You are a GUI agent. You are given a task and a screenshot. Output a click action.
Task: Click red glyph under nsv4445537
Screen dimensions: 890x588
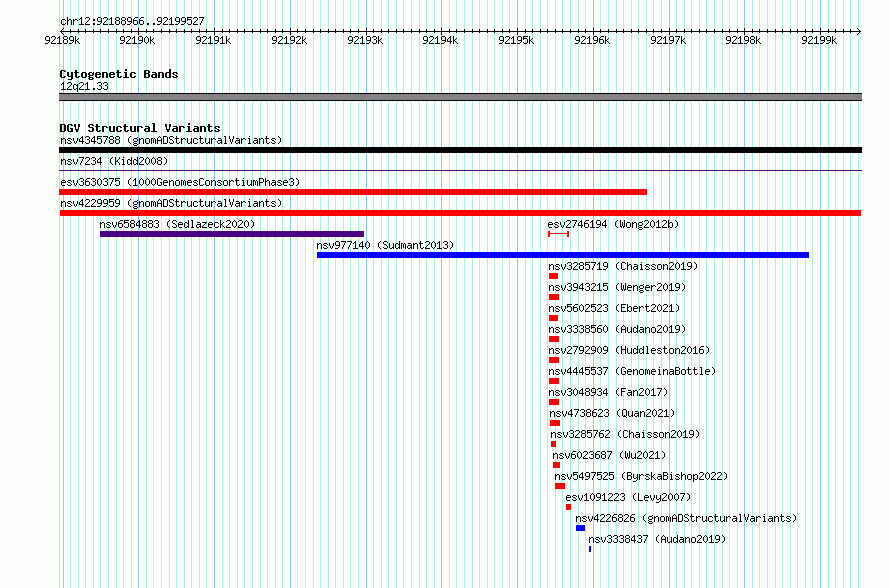tap(554, 381)
